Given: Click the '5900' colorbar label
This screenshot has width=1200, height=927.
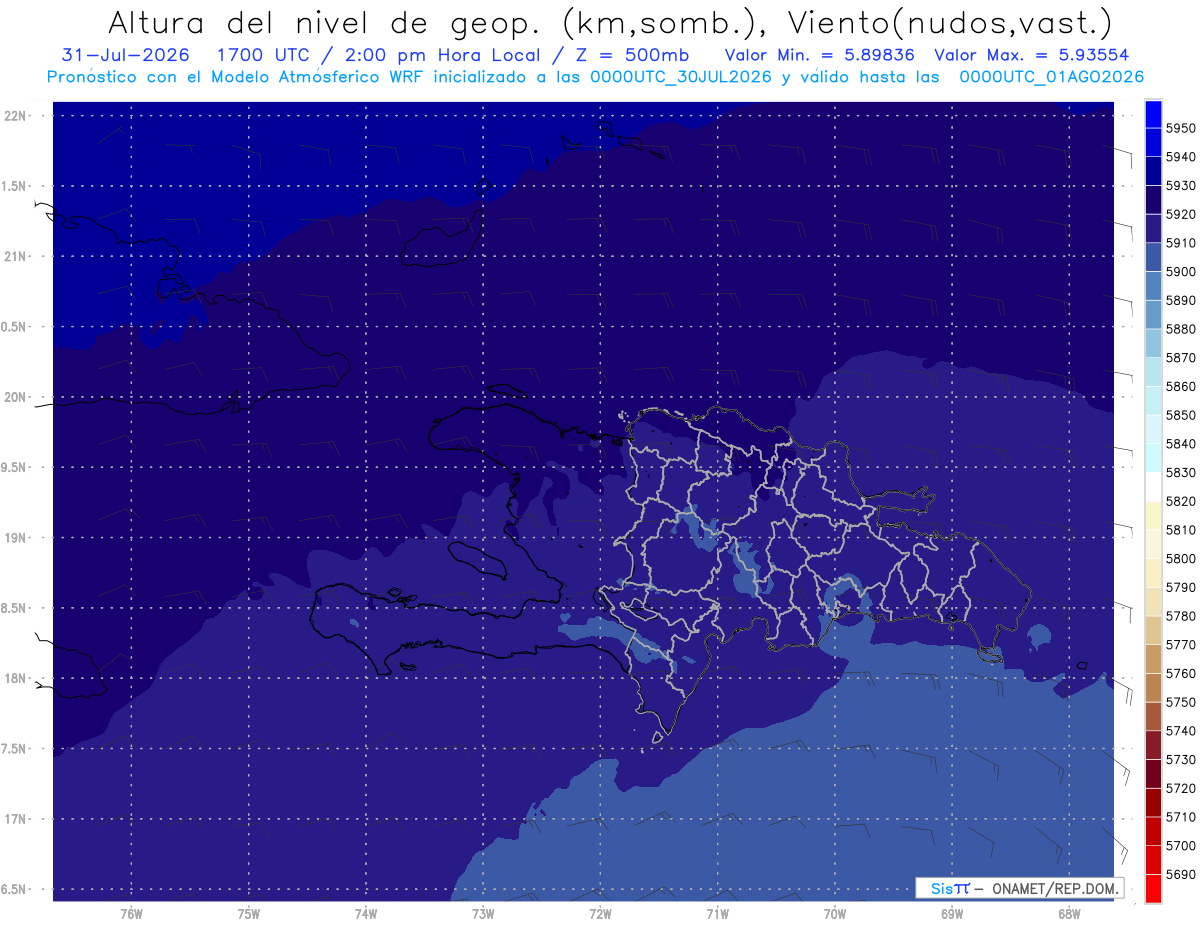Looking at the screenshot, I should point(1181,272).
